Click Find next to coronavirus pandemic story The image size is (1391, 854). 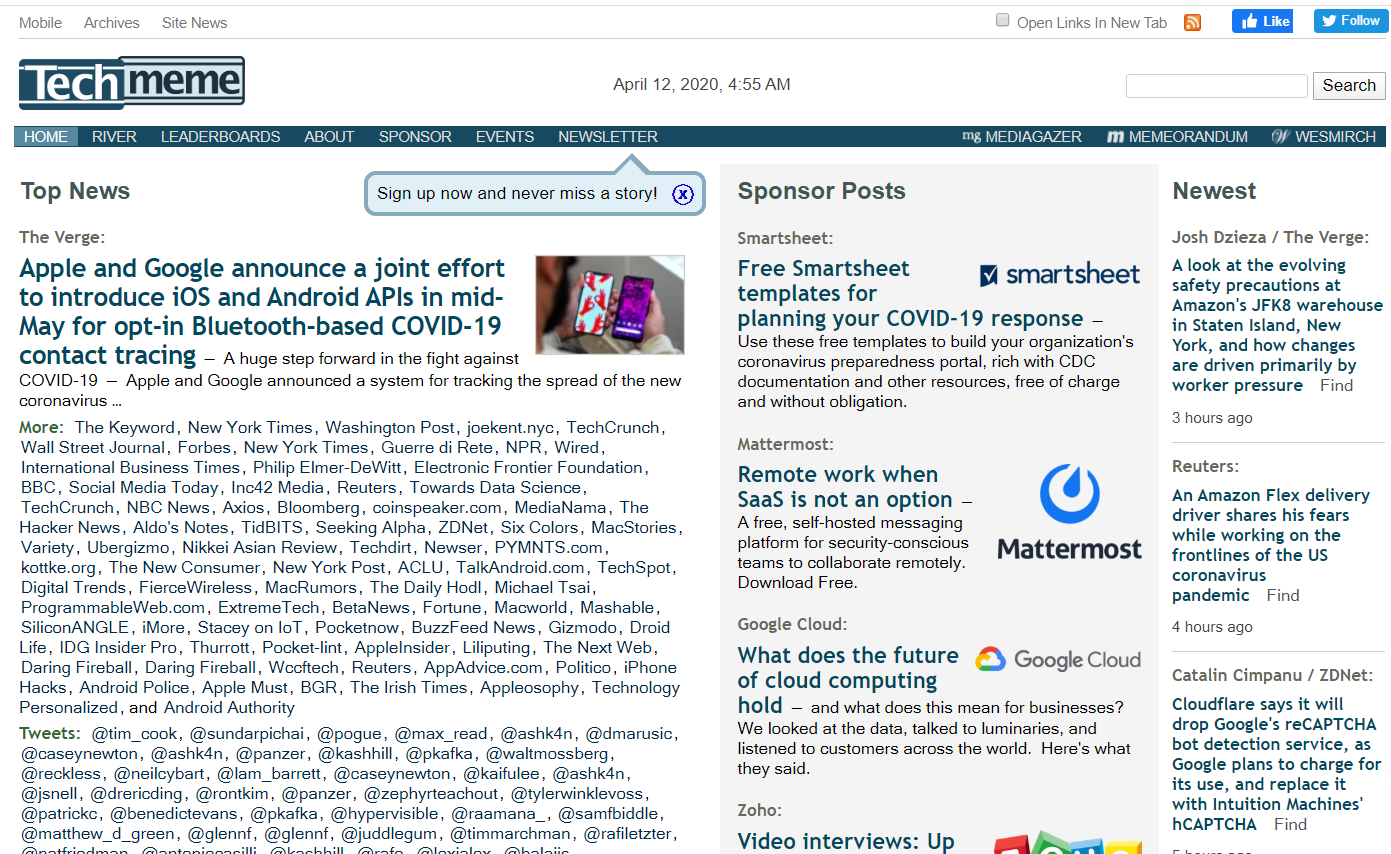(1283, 595)
